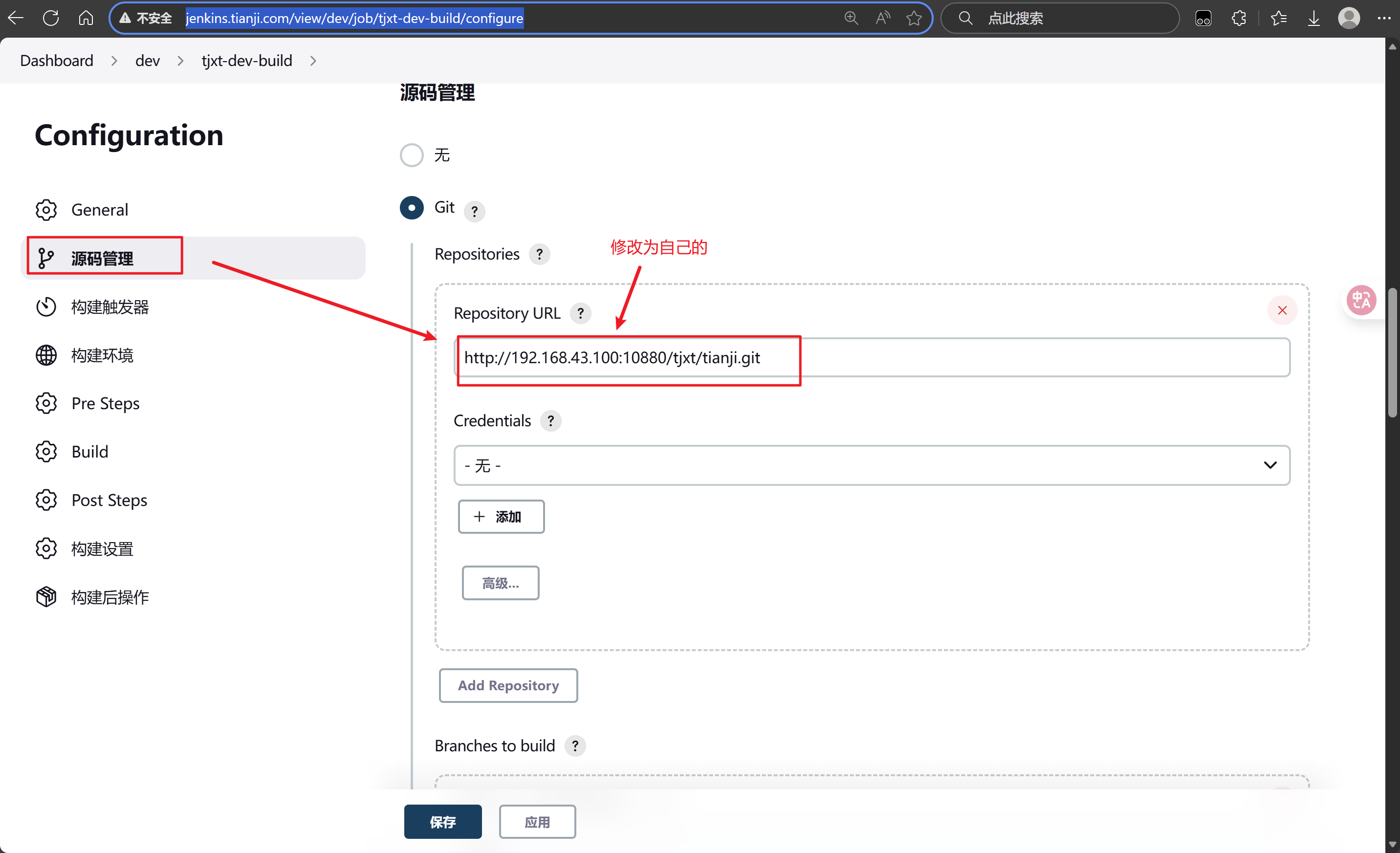Open browser extensions puzzle icon
1400x853 pixels.
(x=1239, y=18)
